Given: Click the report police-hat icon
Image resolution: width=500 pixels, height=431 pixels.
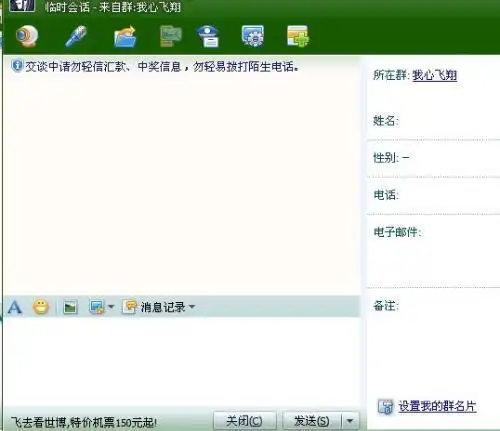Looking at the screenshot, I should tap(208, 36).
